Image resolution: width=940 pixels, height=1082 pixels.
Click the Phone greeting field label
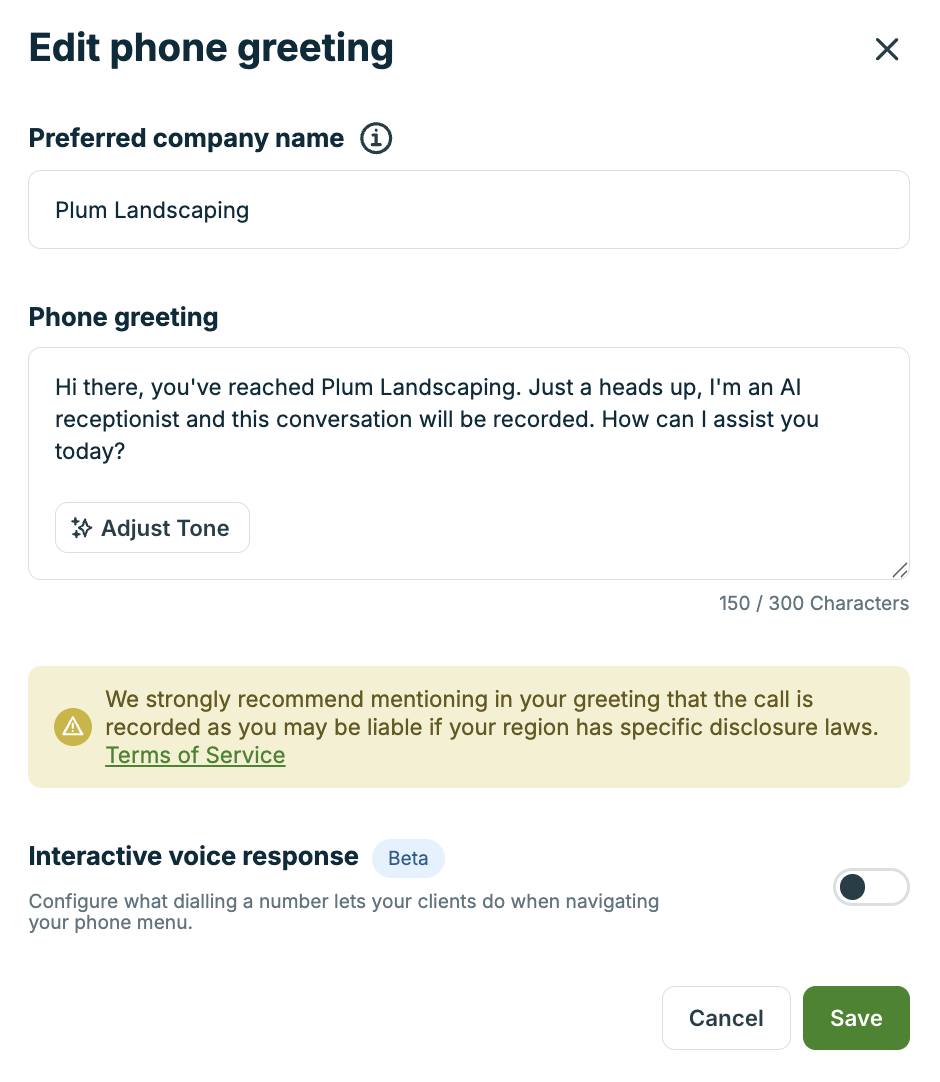[x=123, y=317]
